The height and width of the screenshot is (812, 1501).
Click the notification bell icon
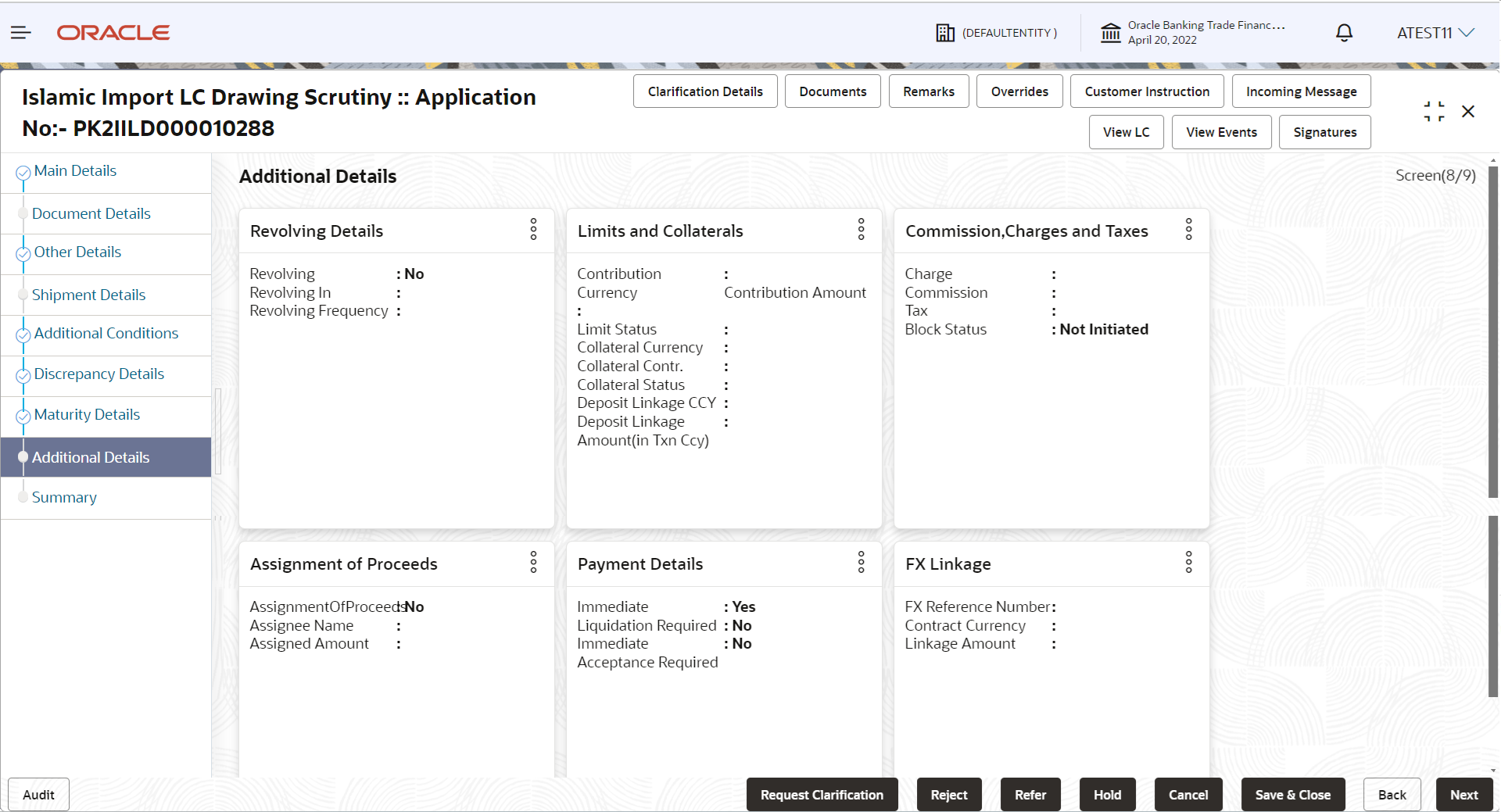pyautogui.click(x=1344, y=33)
